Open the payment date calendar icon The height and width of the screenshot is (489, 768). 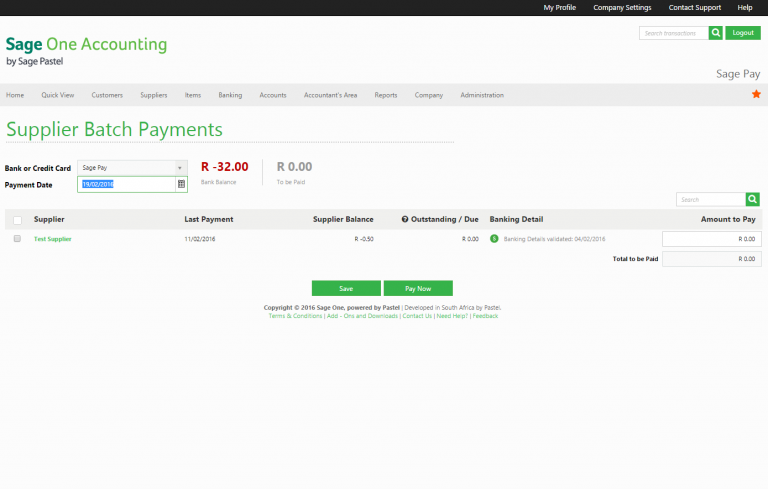click(x=181, y=184)
